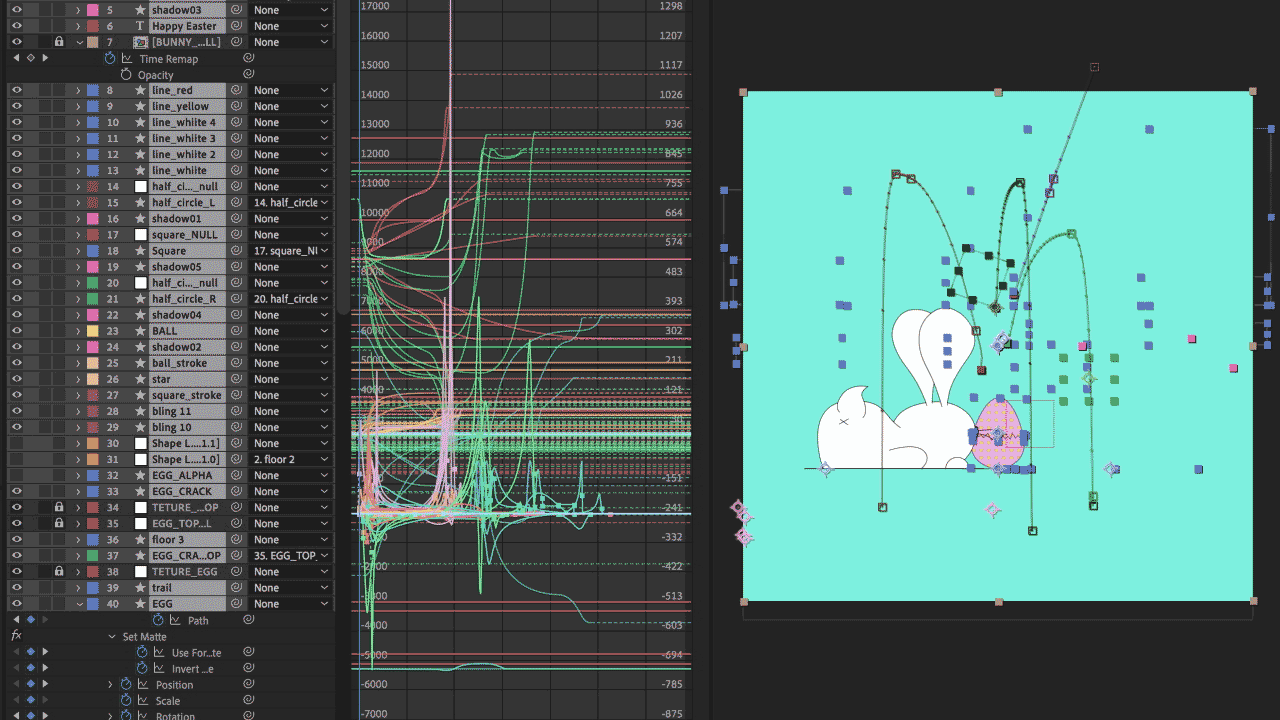
Task: Hide the Happy Easter text layer
Action: 16,26
